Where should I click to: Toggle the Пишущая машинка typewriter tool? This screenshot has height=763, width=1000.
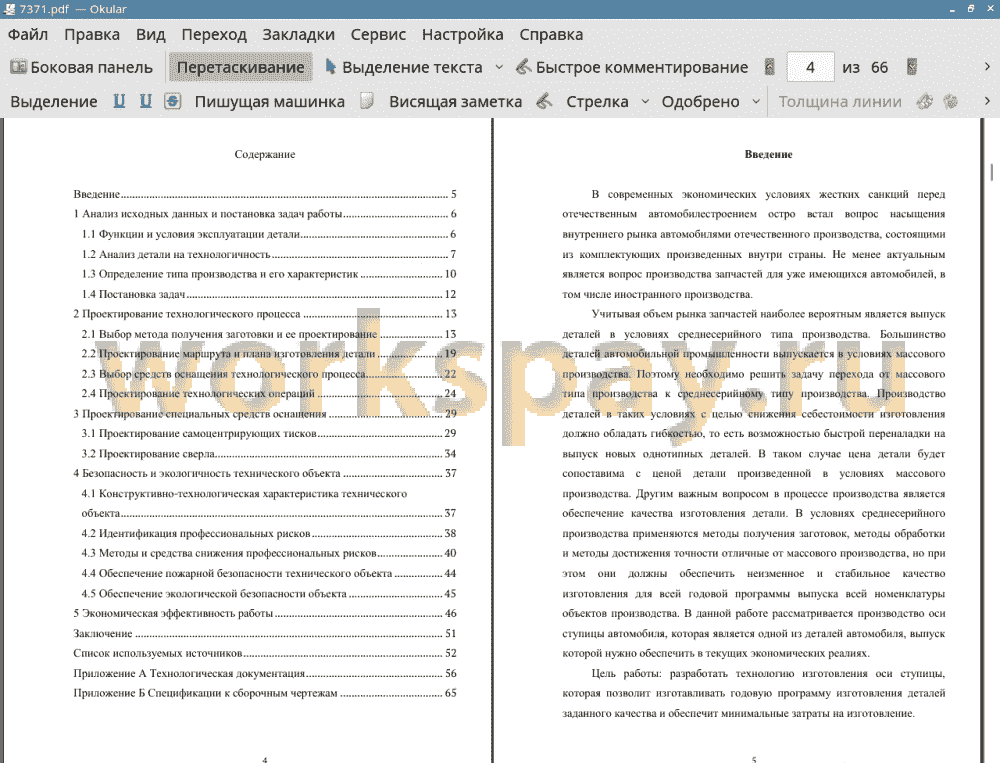269,101
